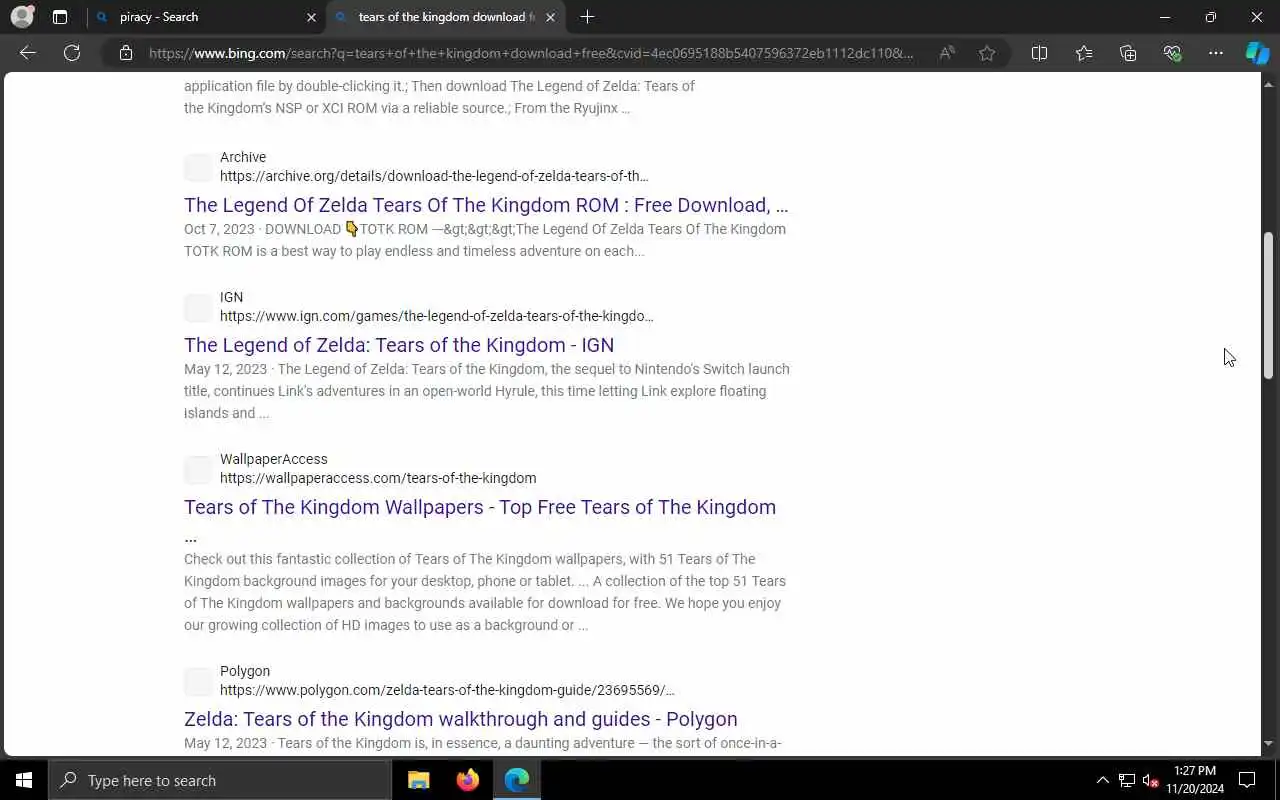
Task: Click the WallpaperAccess site favicon
Action: pyautogui.click(x=198, y=469)
